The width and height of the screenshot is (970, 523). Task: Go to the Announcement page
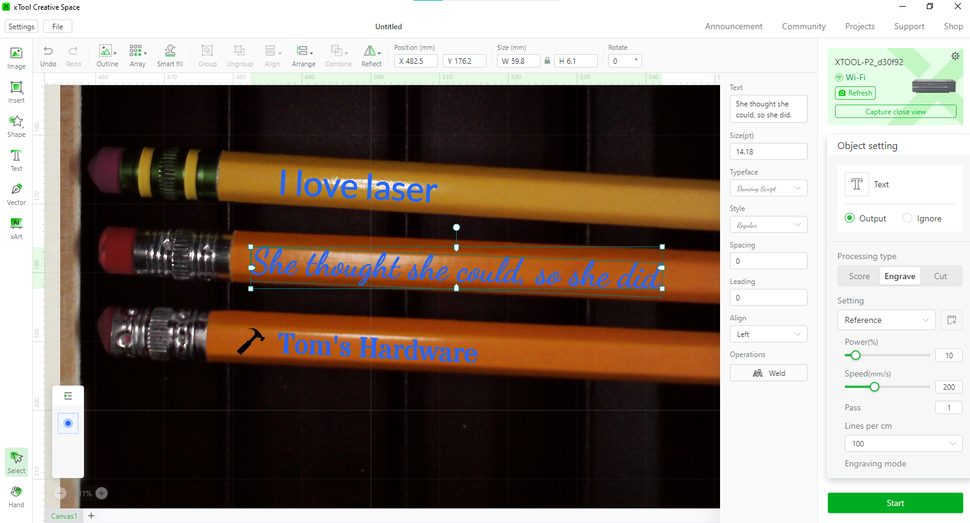(x=734, y=27)
